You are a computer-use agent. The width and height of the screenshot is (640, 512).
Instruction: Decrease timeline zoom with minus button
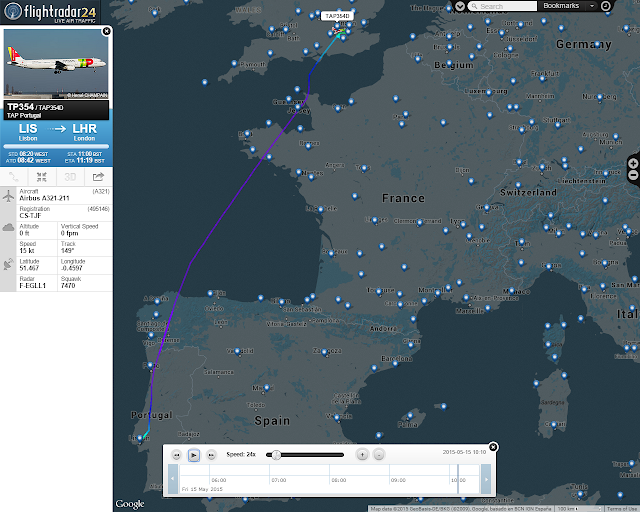pyautogui.click(x=379, y=454)
